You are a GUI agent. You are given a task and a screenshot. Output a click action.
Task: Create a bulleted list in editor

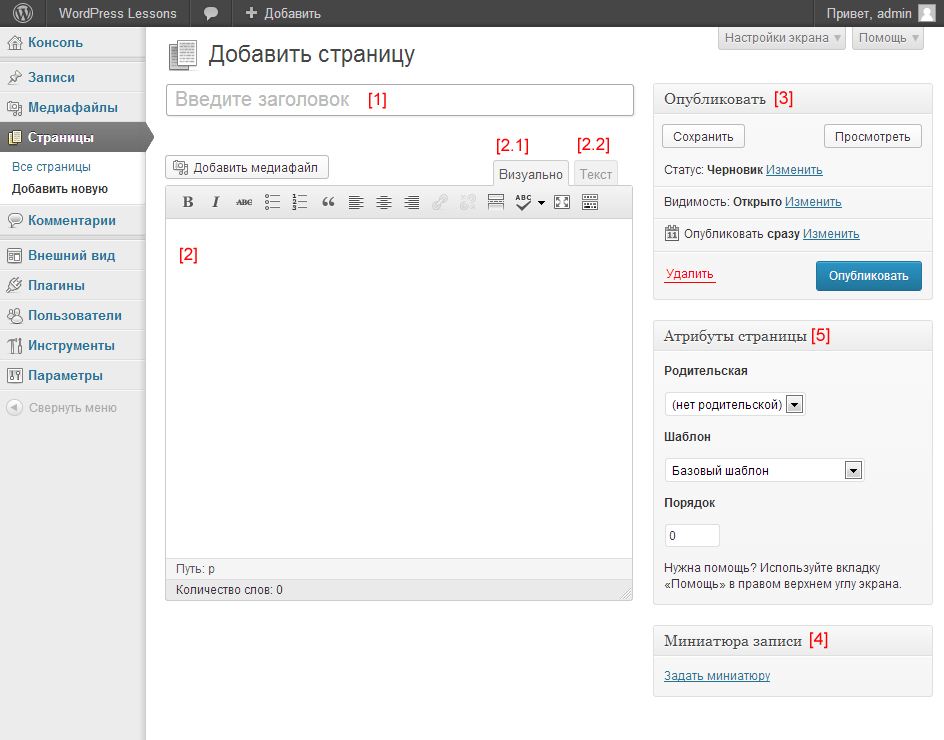272,202
